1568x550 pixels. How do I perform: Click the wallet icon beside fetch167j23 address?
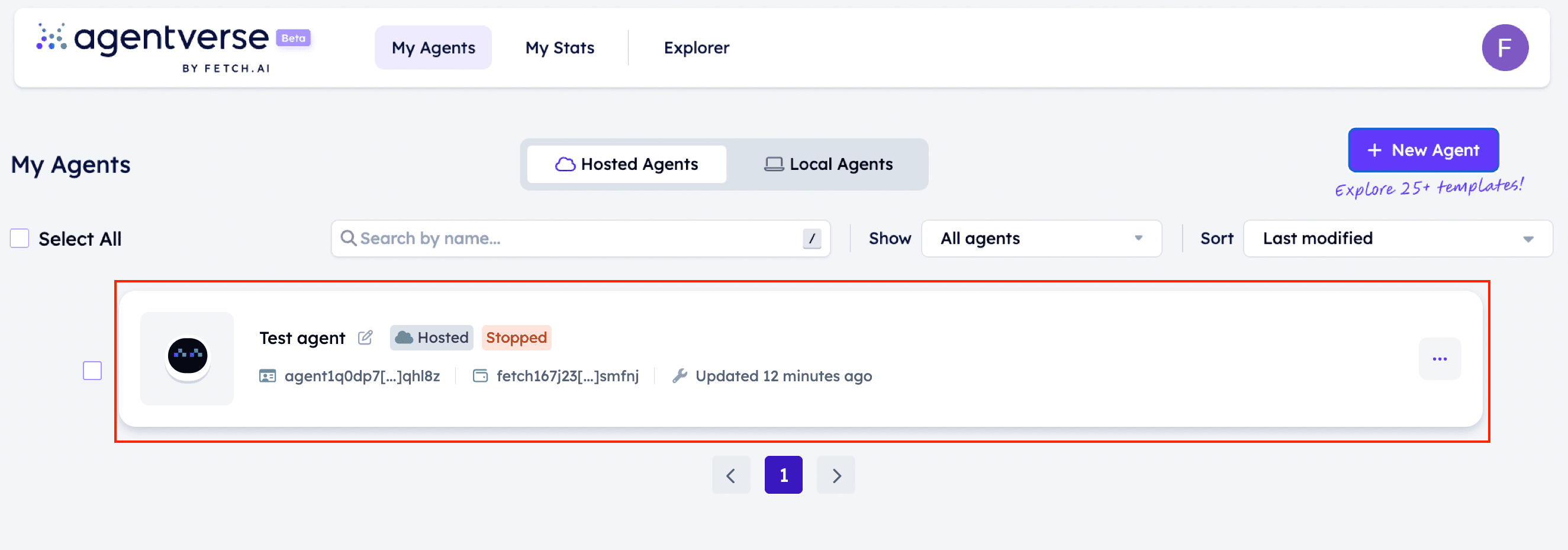point(480,376)
